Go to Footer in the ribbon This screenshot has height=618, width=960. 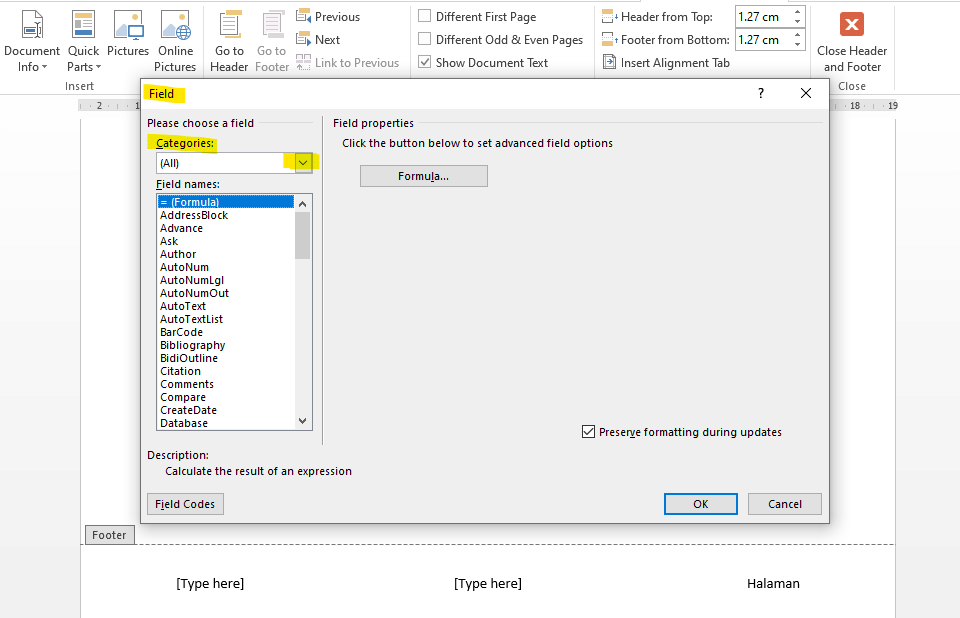point(272,42)
